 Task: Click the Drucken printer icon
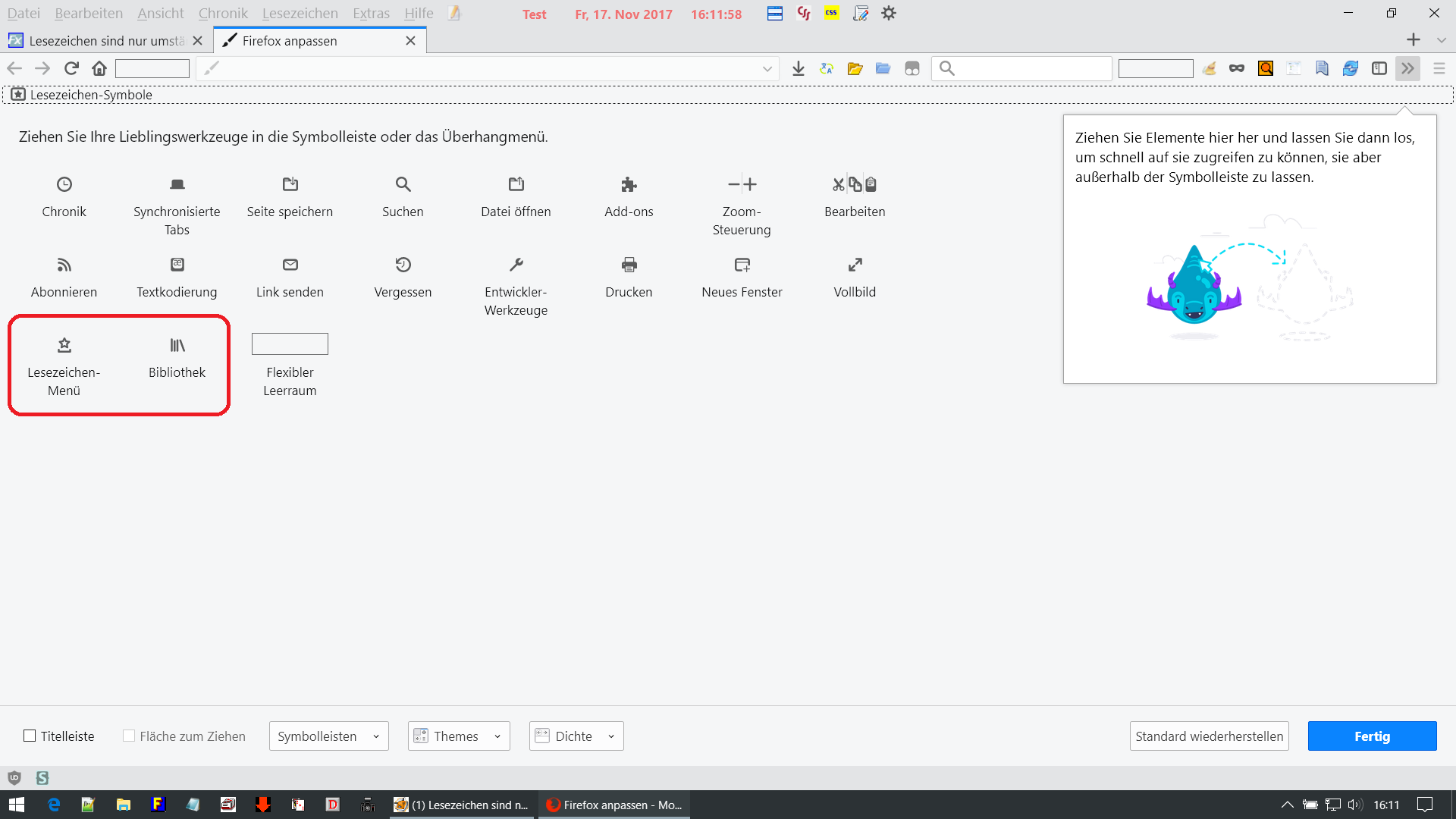point(629,265)
